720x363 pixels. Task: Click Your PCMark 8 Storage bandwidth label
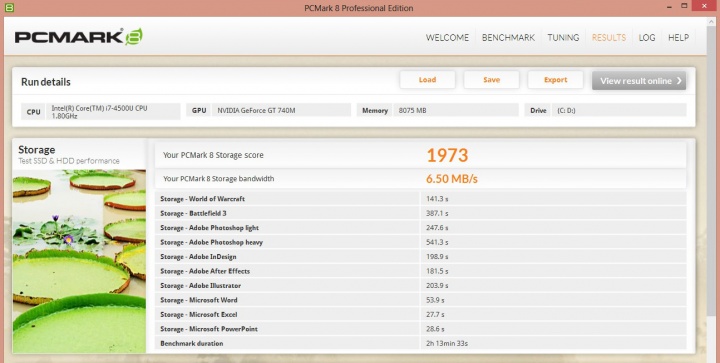(x=219, y=179)
